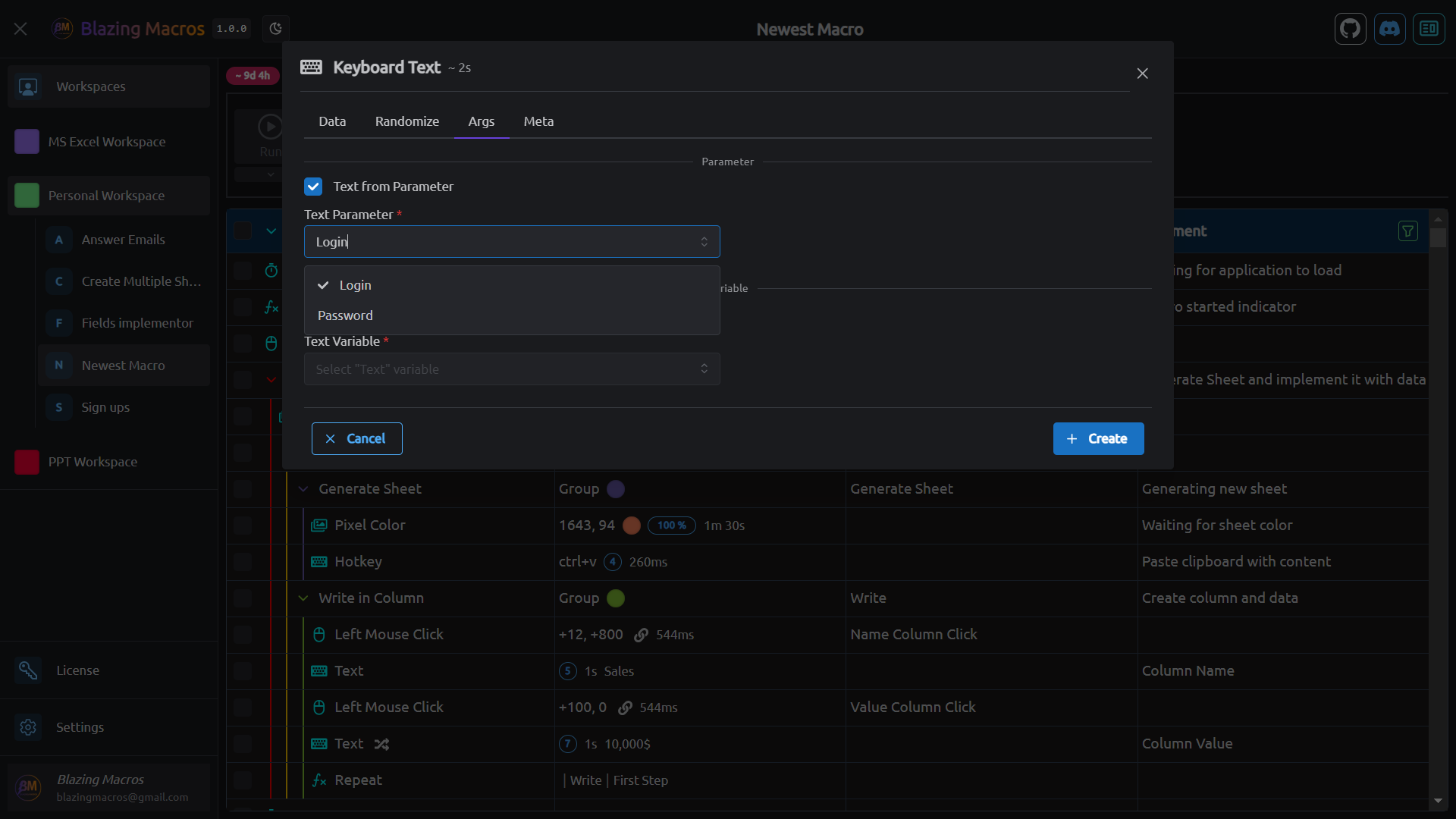Open the Sign ups macro

point(124,407)
